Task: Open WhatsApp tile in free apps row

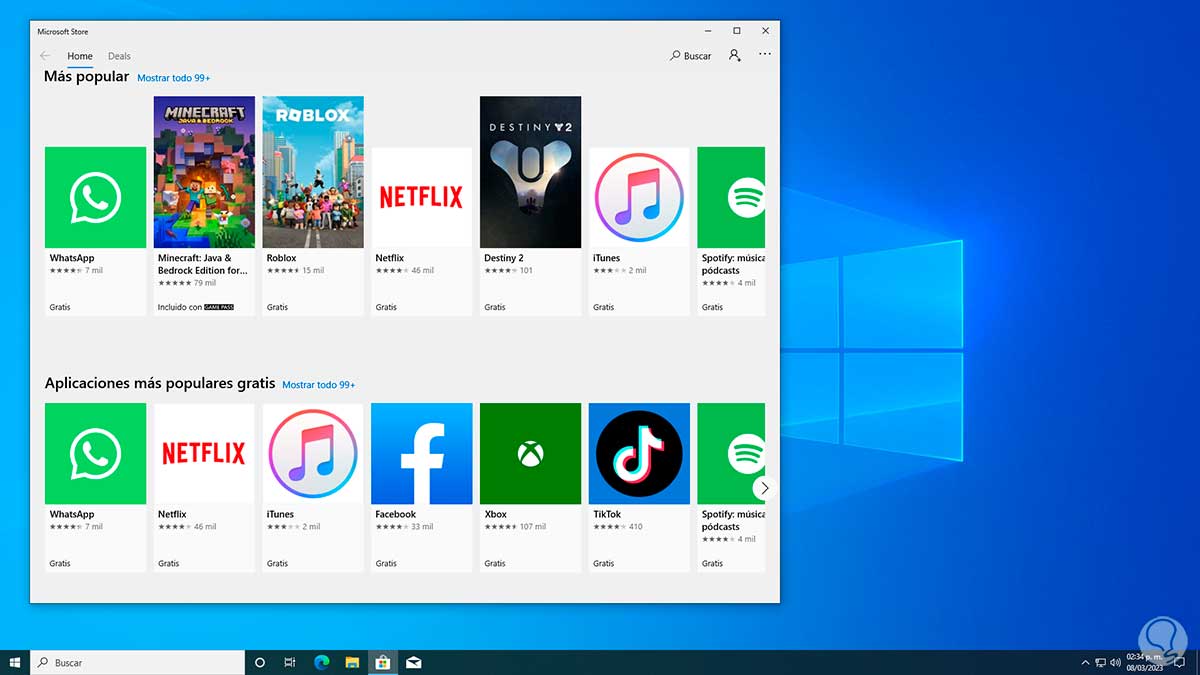Action: (x=95, y=487)
